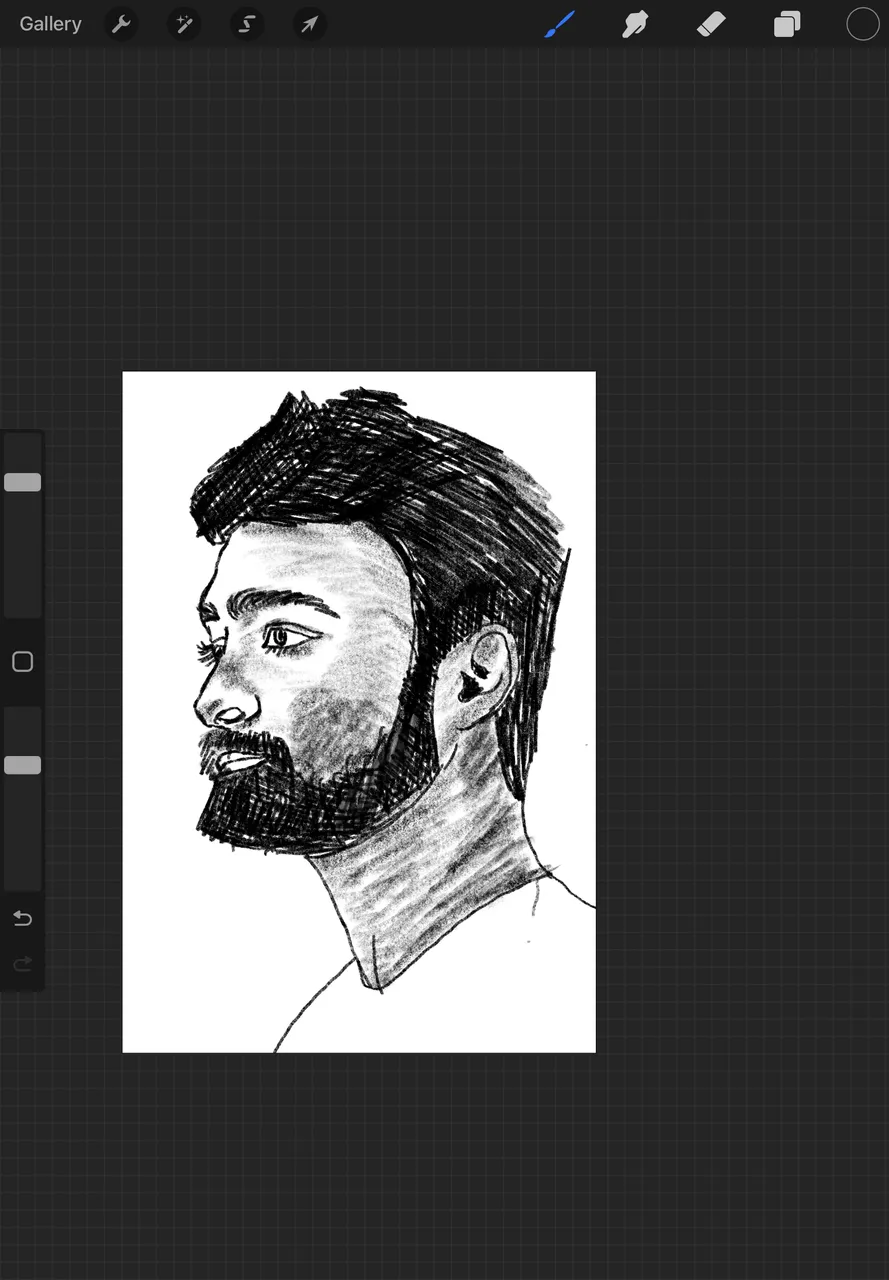This screenshot has width=889, height=1280.
Task: Open the Actions wrench menu
Action: coord(121,24)
